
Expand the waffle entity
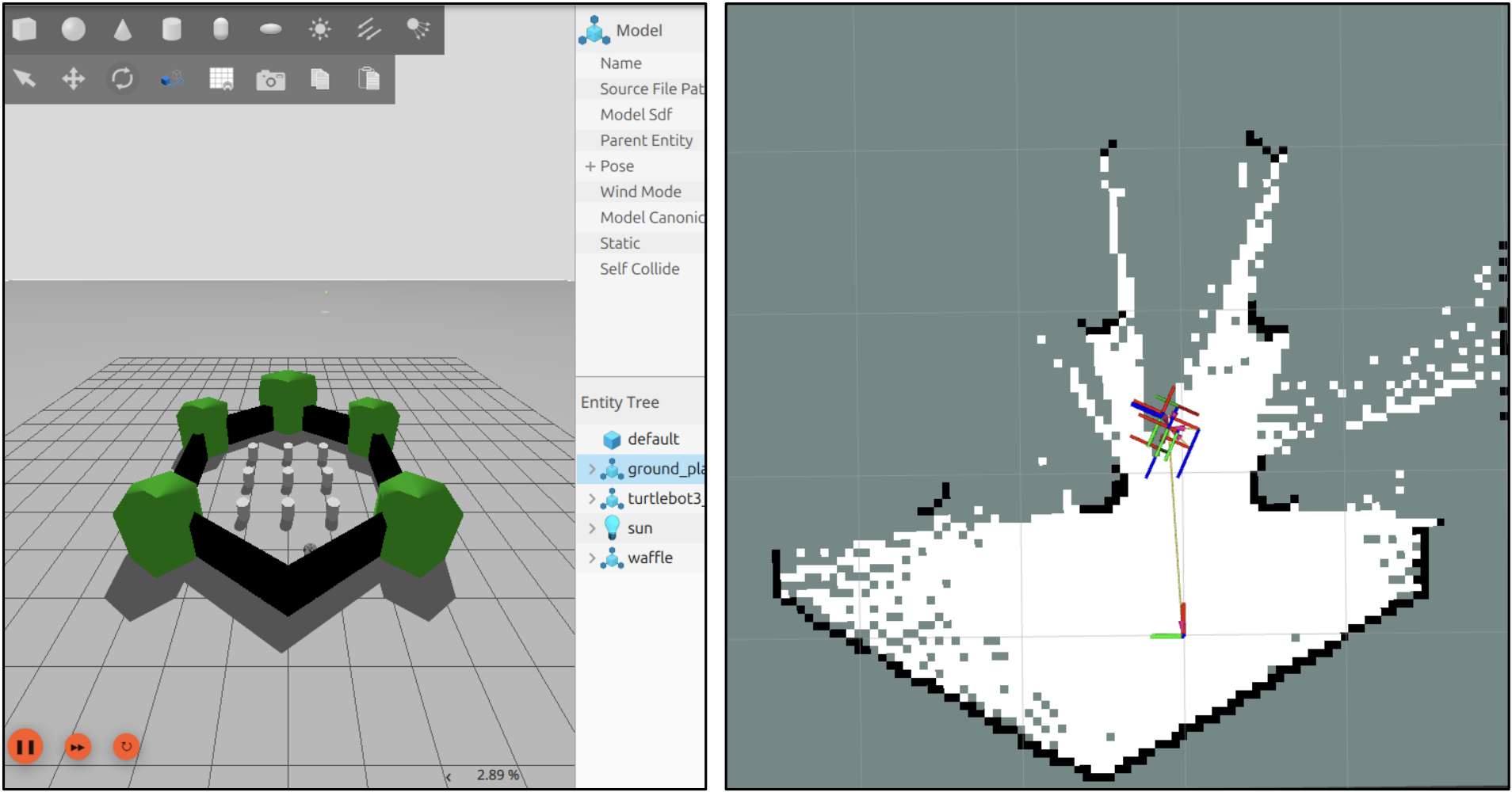(591, 558)
